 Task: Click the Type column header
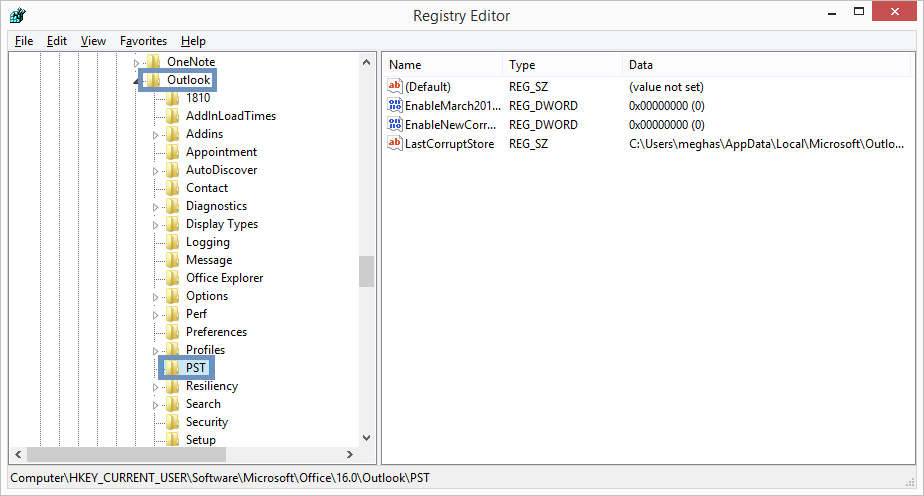562,65
